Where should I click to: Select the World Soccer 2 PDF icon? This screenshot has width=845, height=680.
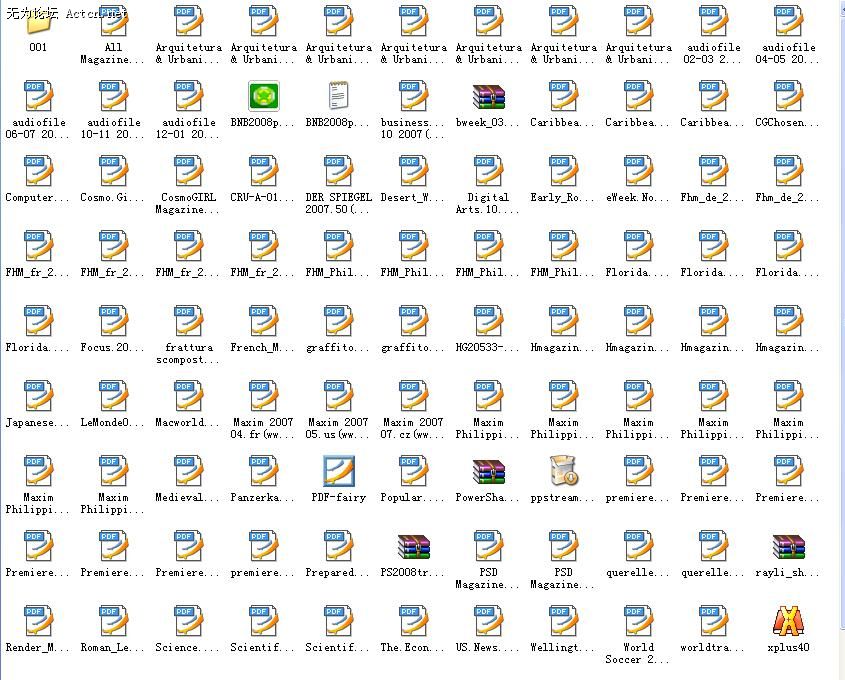(x=638, y=620)
